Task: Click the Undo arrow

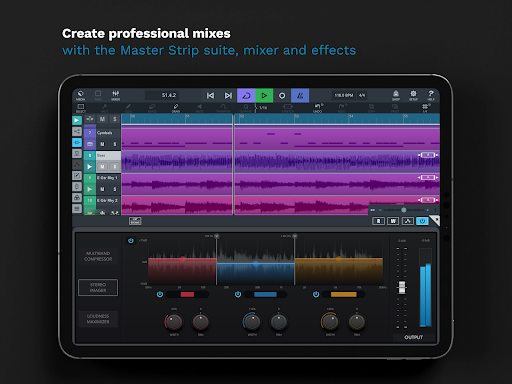Action: (318, 108)
